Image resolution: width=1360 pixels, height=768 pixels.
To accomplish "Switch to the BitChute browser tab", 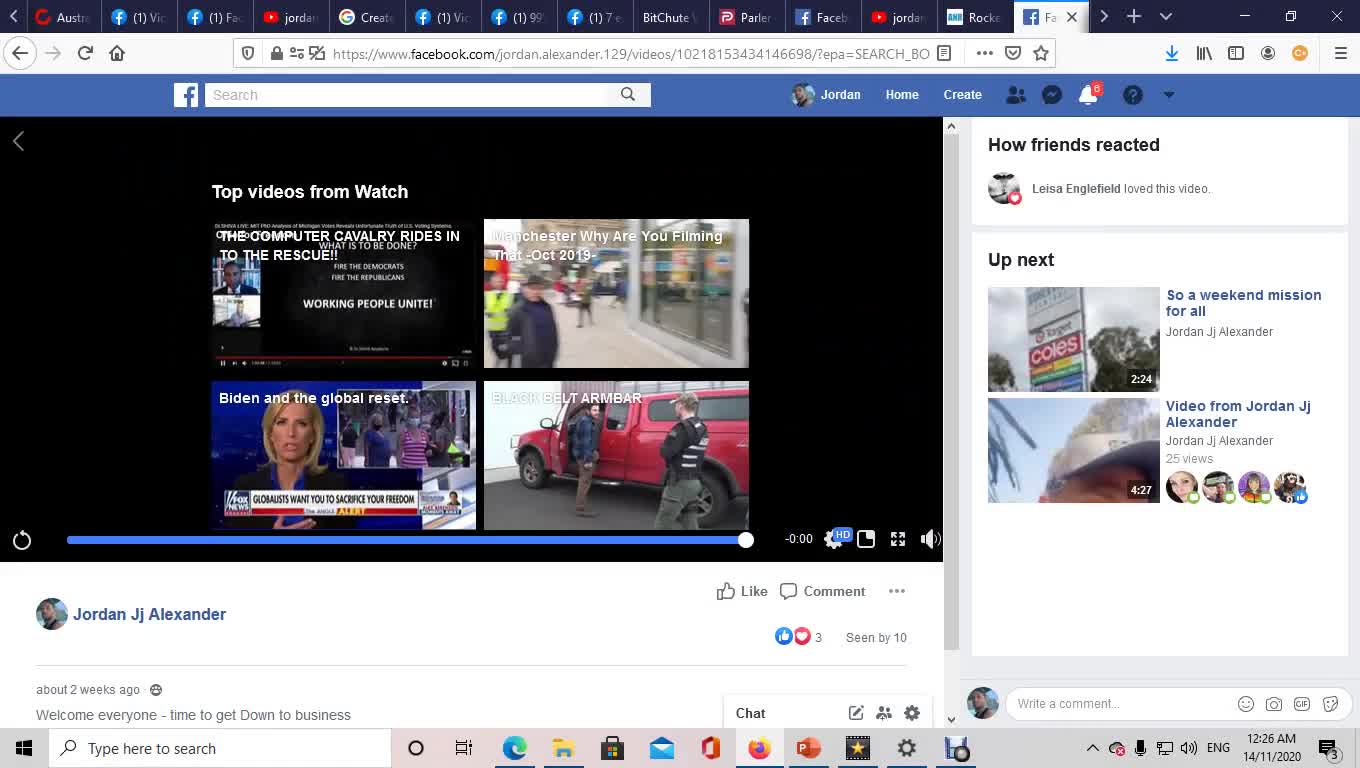I will (x=670, y=17).
